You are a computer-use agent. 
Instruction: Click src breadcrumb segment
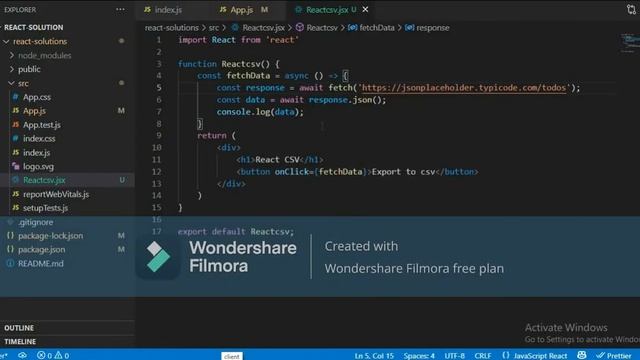point(214,28)
